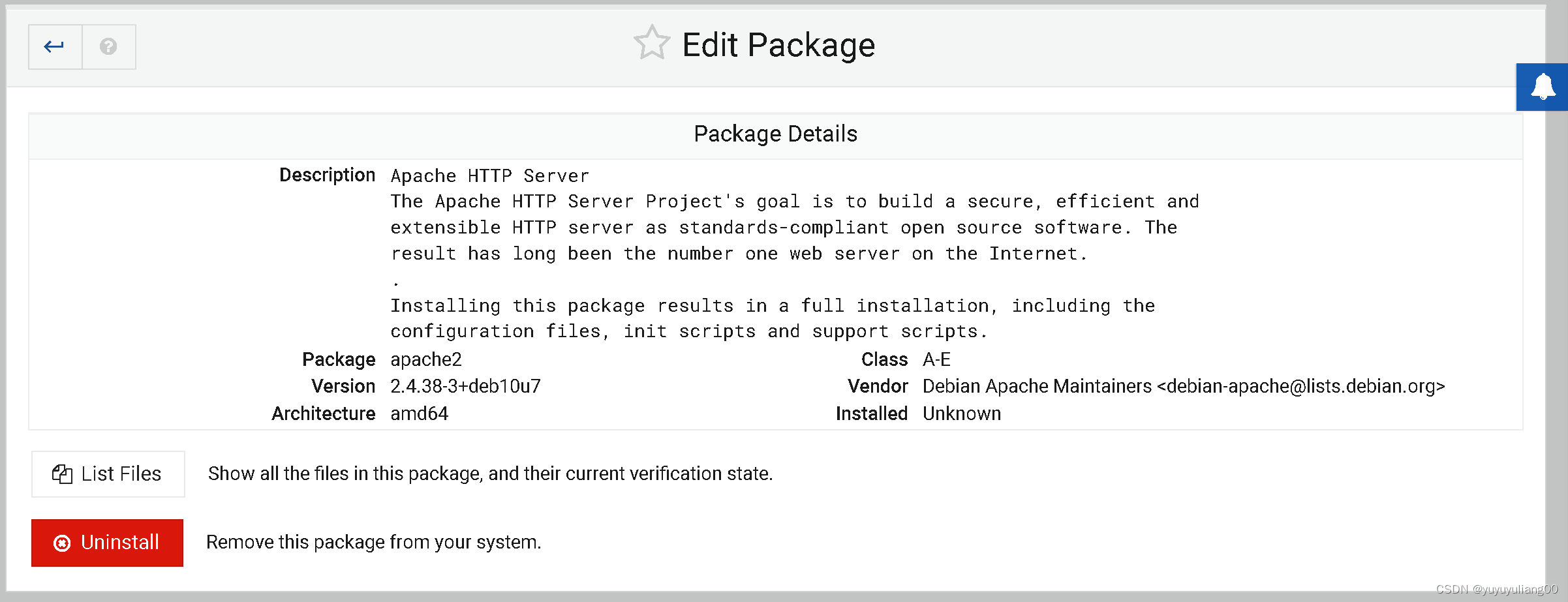
Task: Click the gray help circle next to back button
Action: tap(108, 46)
